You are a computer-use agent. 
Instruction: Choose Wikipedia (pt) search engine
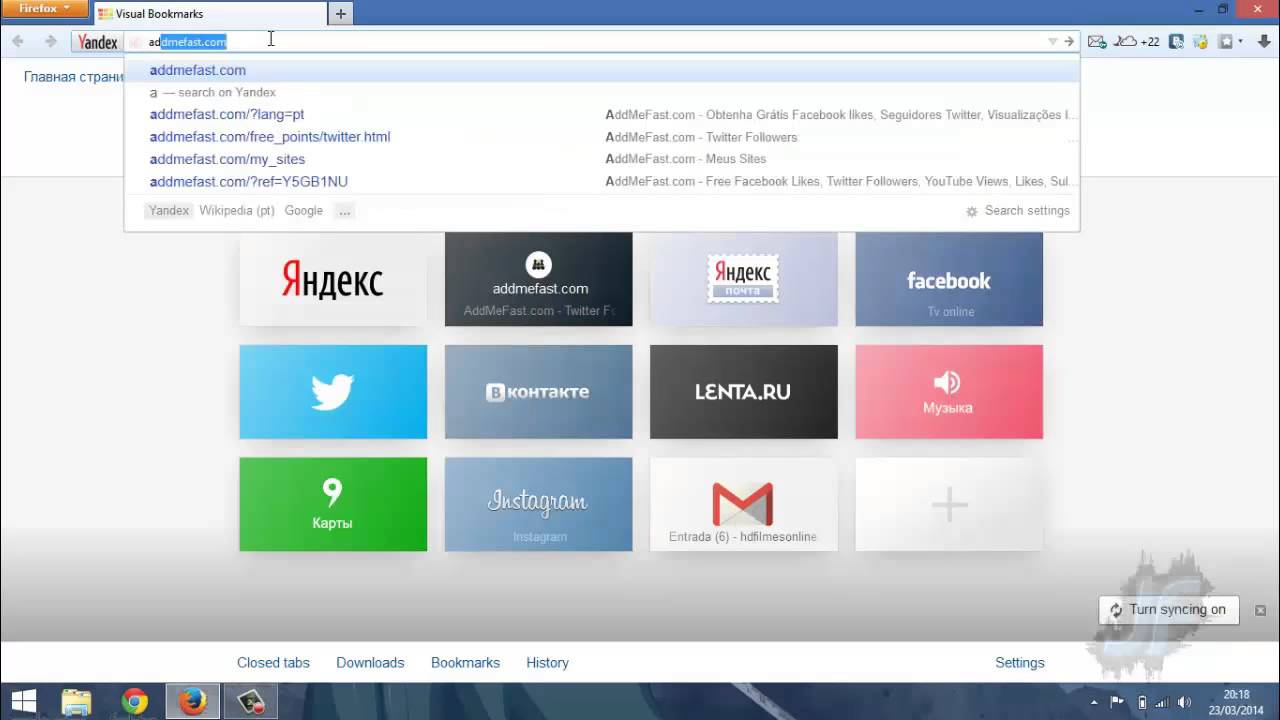point(237,211)
